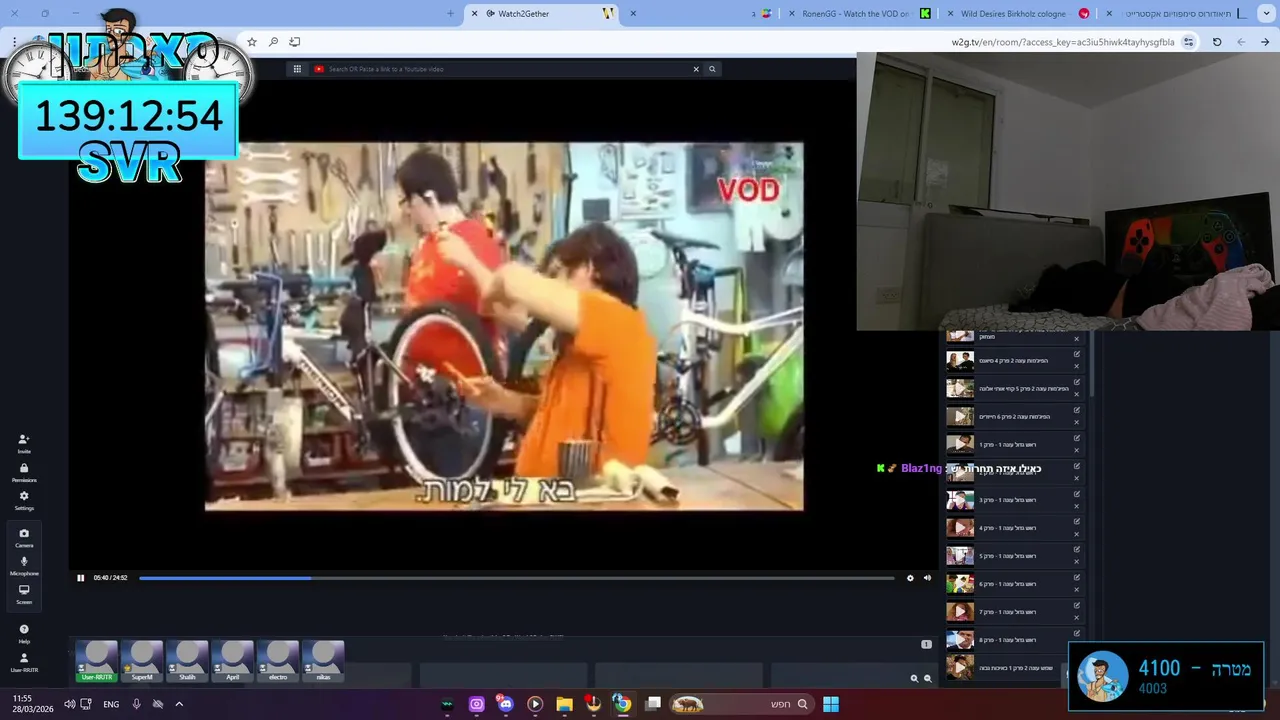Reload the page with refresh icon
This screenshot has width=1280, height=720.
point(1217,42)
